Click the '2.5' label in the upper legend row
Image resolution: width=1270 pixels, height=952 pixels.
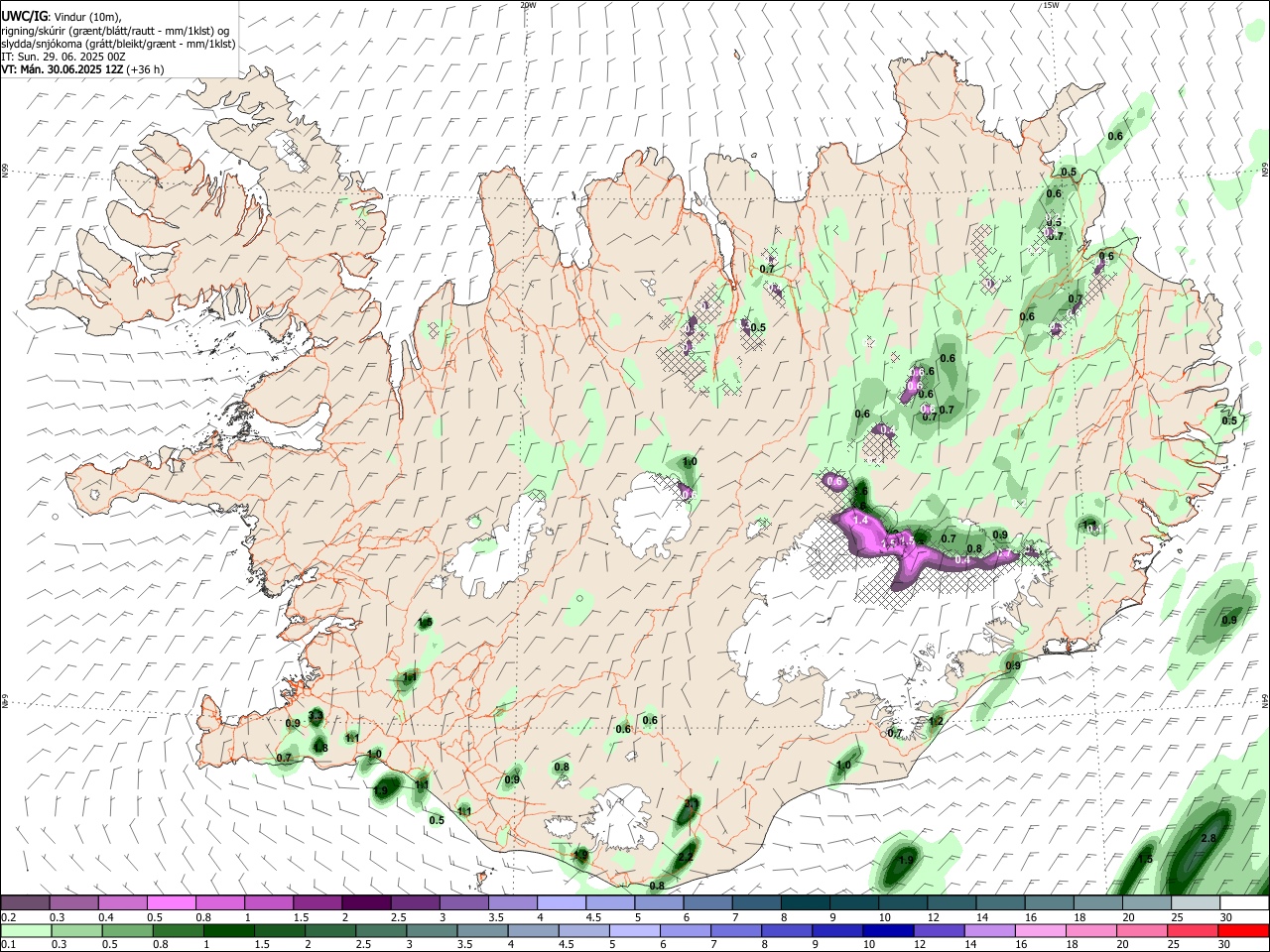coord(399,917)
